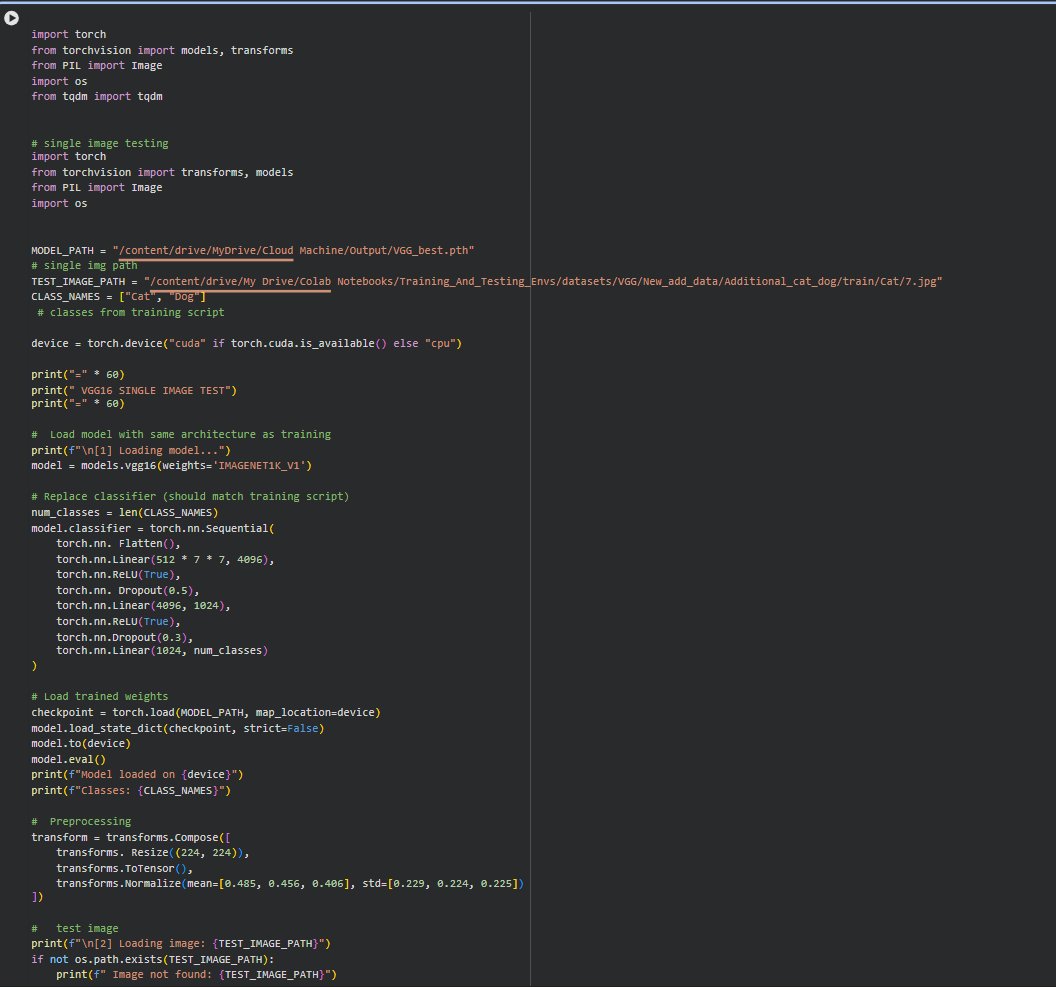Click the 'model.eval()' line
1056x987 pixels.
(x=69, y=759)
